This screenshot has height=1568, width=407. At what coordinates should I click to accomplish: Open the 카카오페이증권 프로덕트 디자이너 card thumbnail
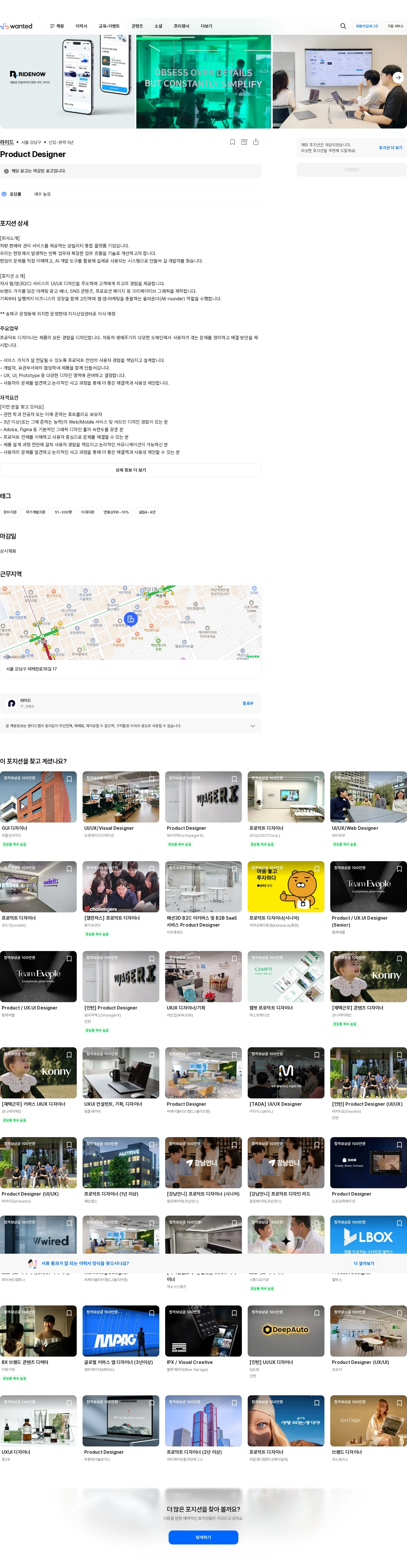click(286, 886)
